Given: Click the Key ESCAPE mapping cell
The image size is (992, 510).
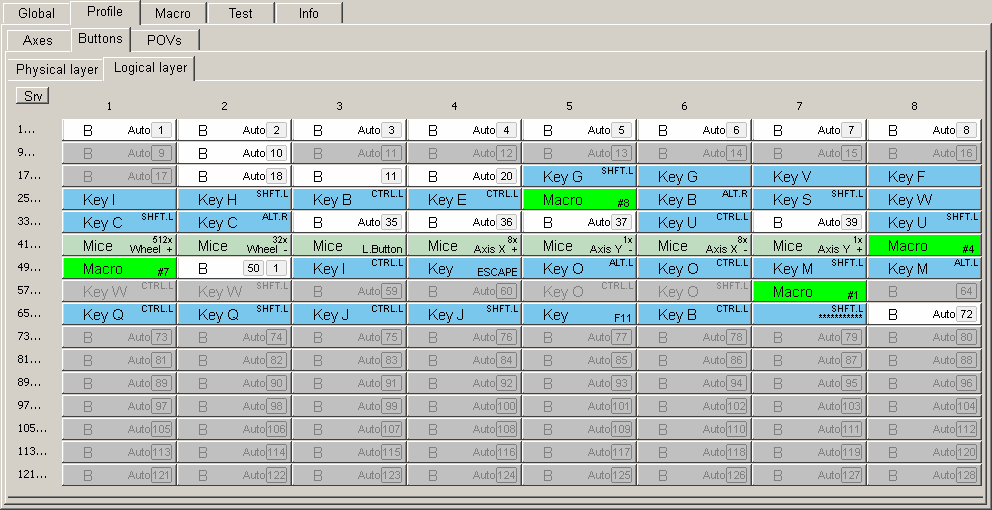Looking at the screenshot, I should tap(463, 269).
